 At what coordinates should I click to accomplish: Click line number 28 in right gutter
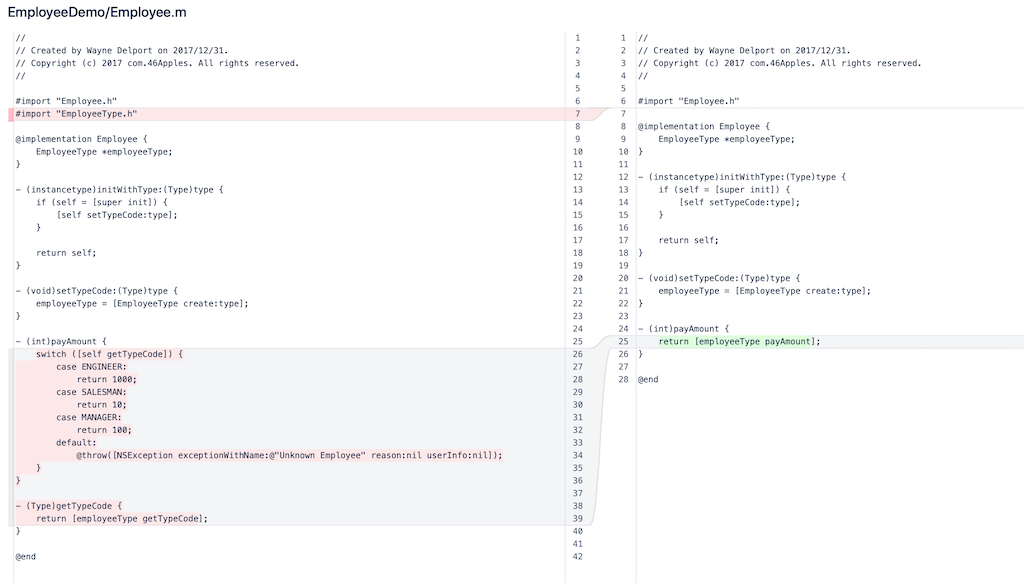(x=623, y=379)
